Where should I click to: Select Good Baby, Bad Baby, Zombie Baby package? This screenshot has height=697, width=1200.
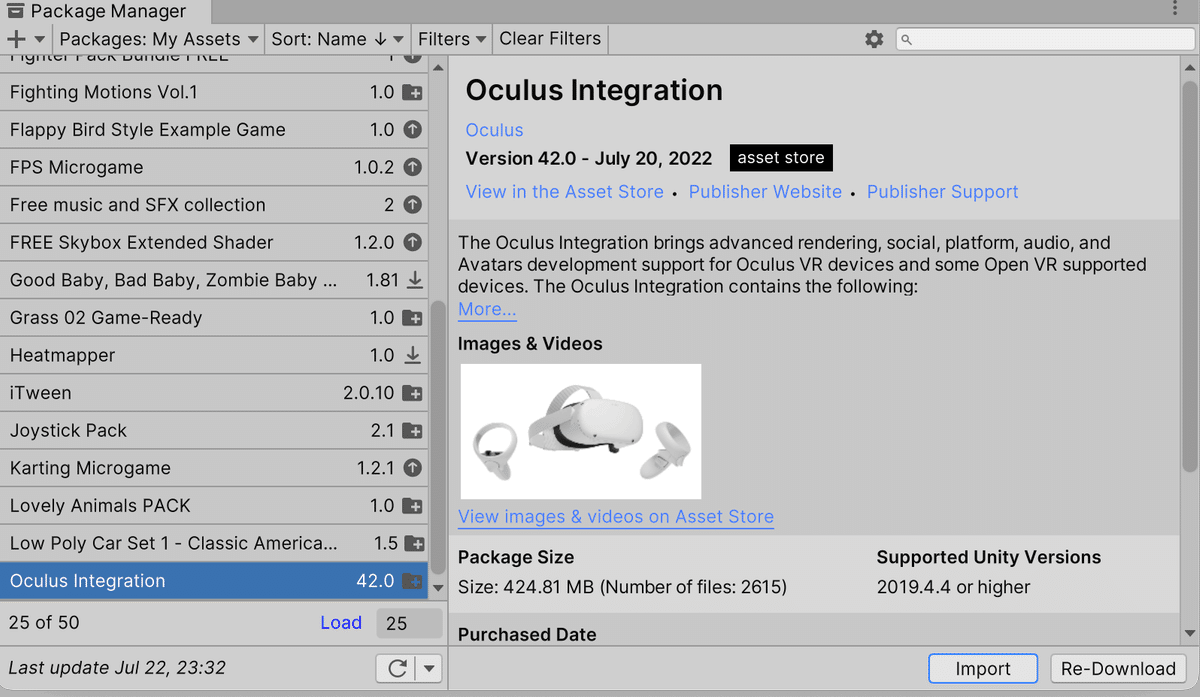point(214,280)
